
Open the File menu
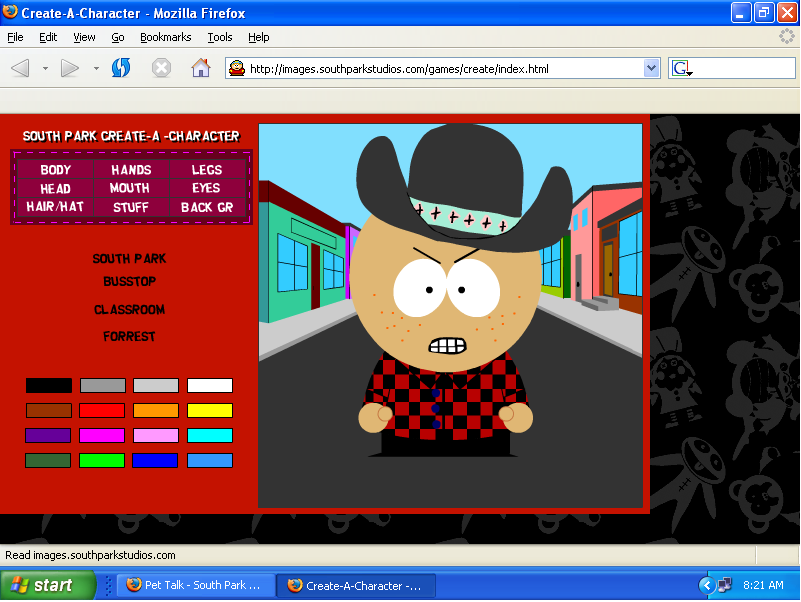click(15, 37)
